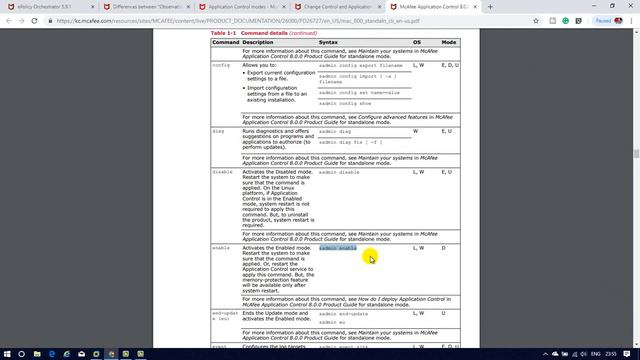Open Cortana search circle in taskbar
640x360 pixels.
(x=22, y=354)
